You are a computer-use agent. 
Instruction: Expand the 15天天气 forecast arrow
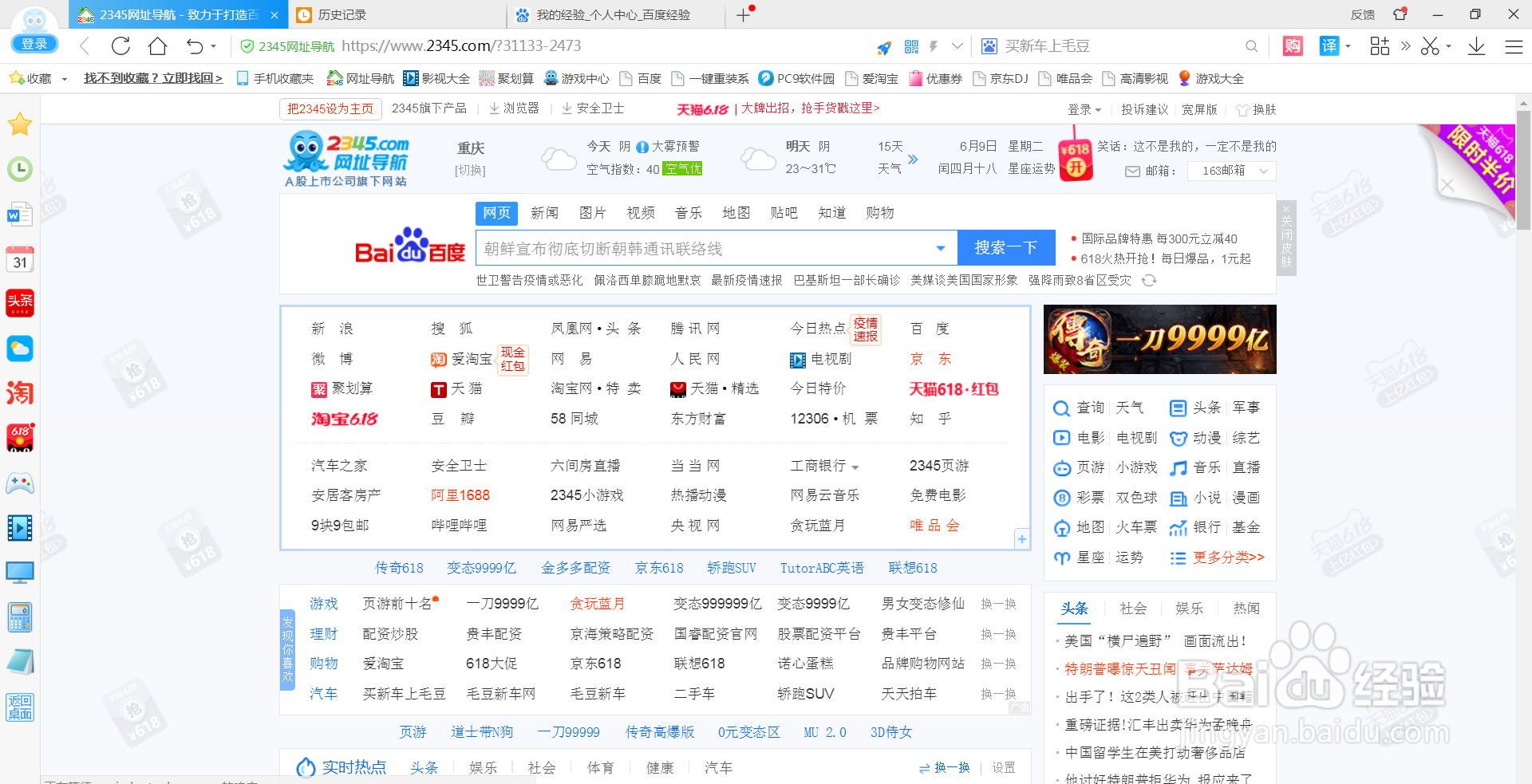[x=913, y=159]
